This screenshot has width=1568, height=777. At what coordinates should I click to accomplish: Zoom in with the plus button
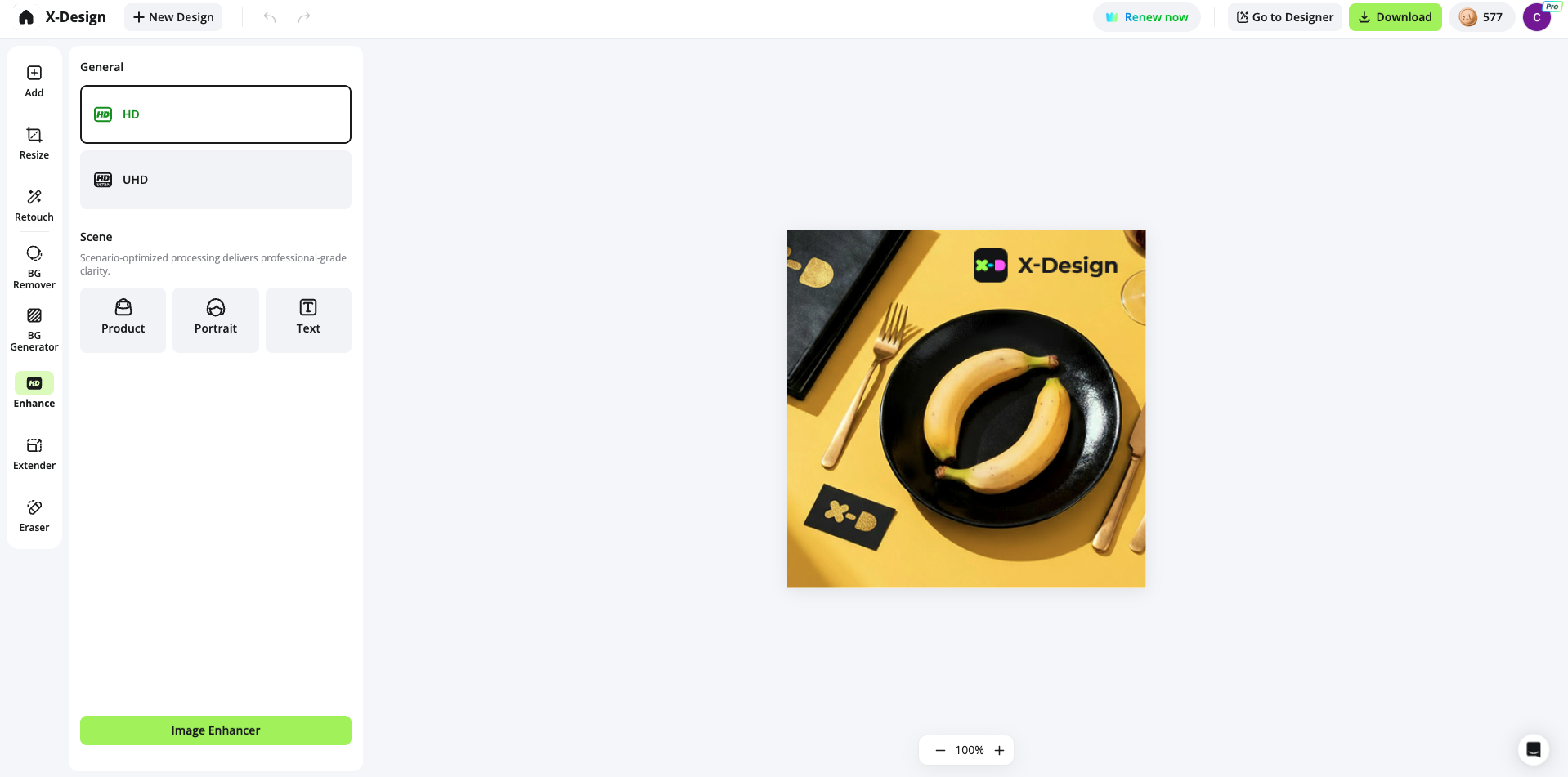pyautogui.click(x=999, y=750)
